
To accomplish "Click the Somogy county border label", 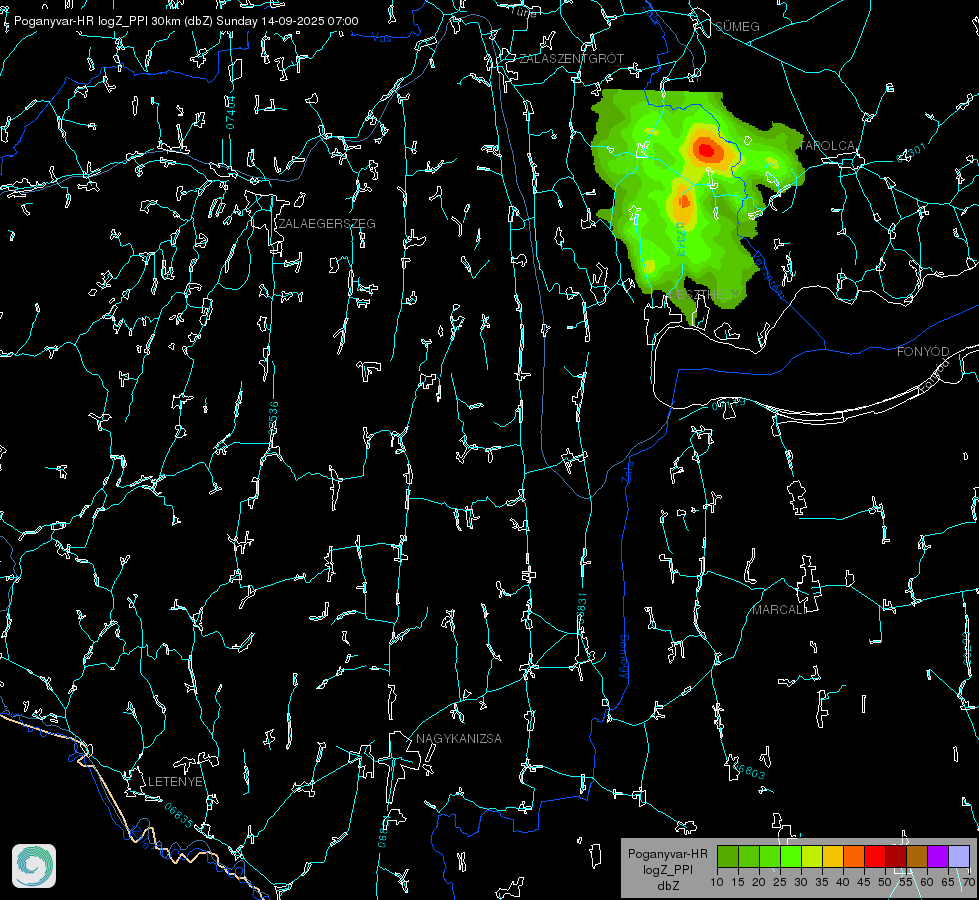I will [x=623, y=656].
